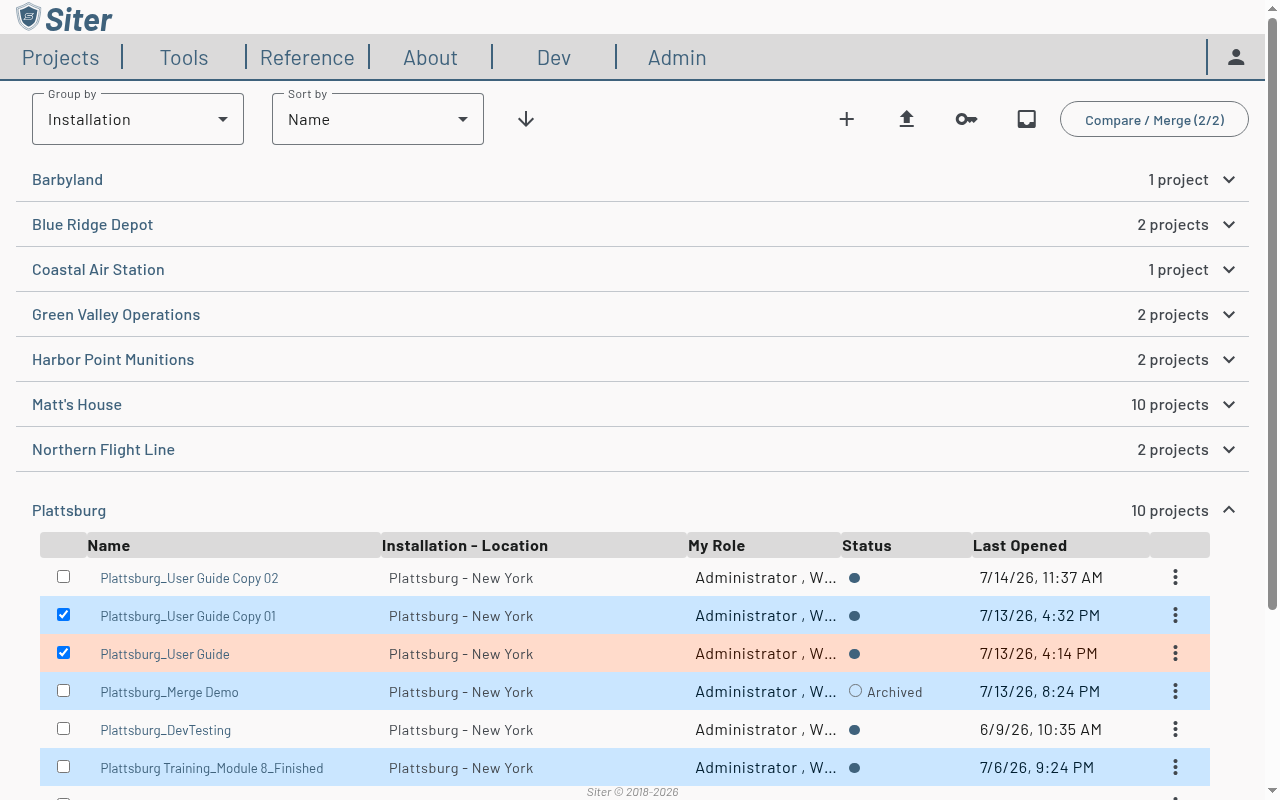Open three-dot menu for Plattsburg_DevTesting
The image size is (1280, 800).
tap(1175, 729)
